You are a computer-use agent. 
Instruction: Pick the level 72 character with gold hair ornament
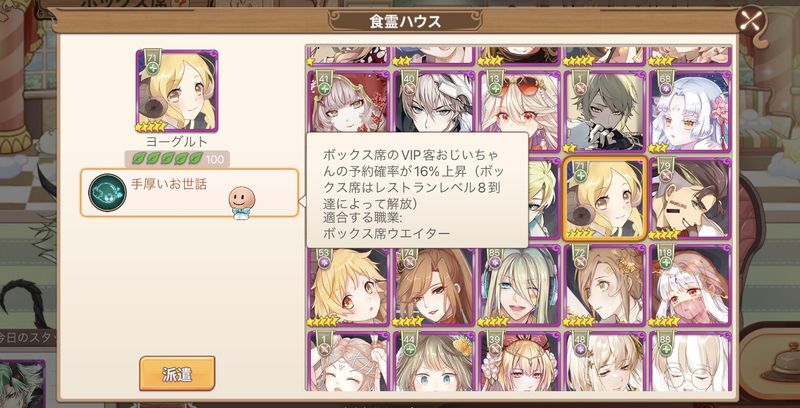(605, 285)
